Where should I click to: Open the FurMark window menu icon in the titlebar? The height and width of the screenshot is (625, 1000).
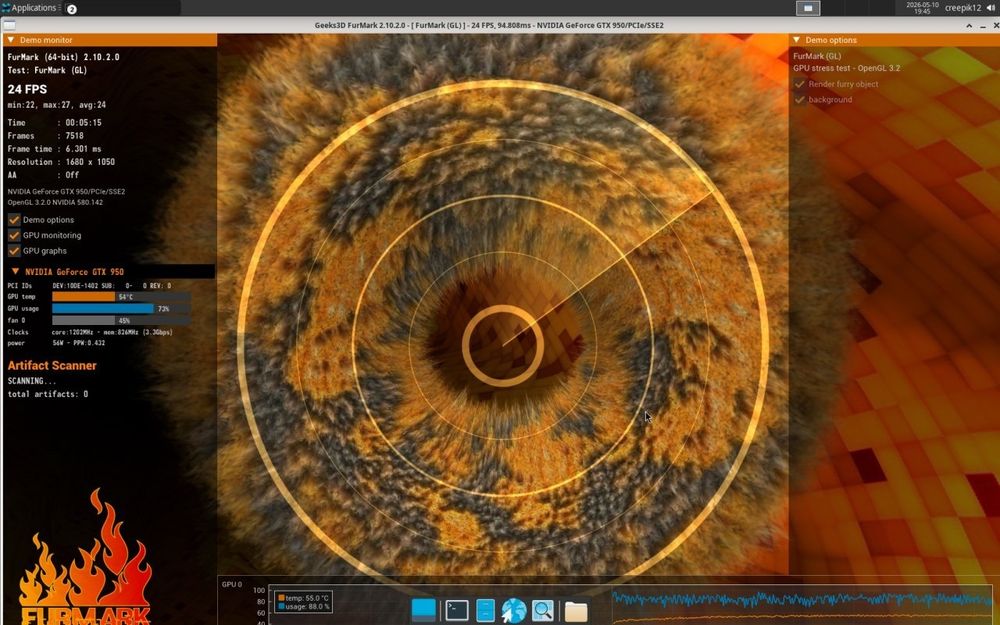coord(9,25)
